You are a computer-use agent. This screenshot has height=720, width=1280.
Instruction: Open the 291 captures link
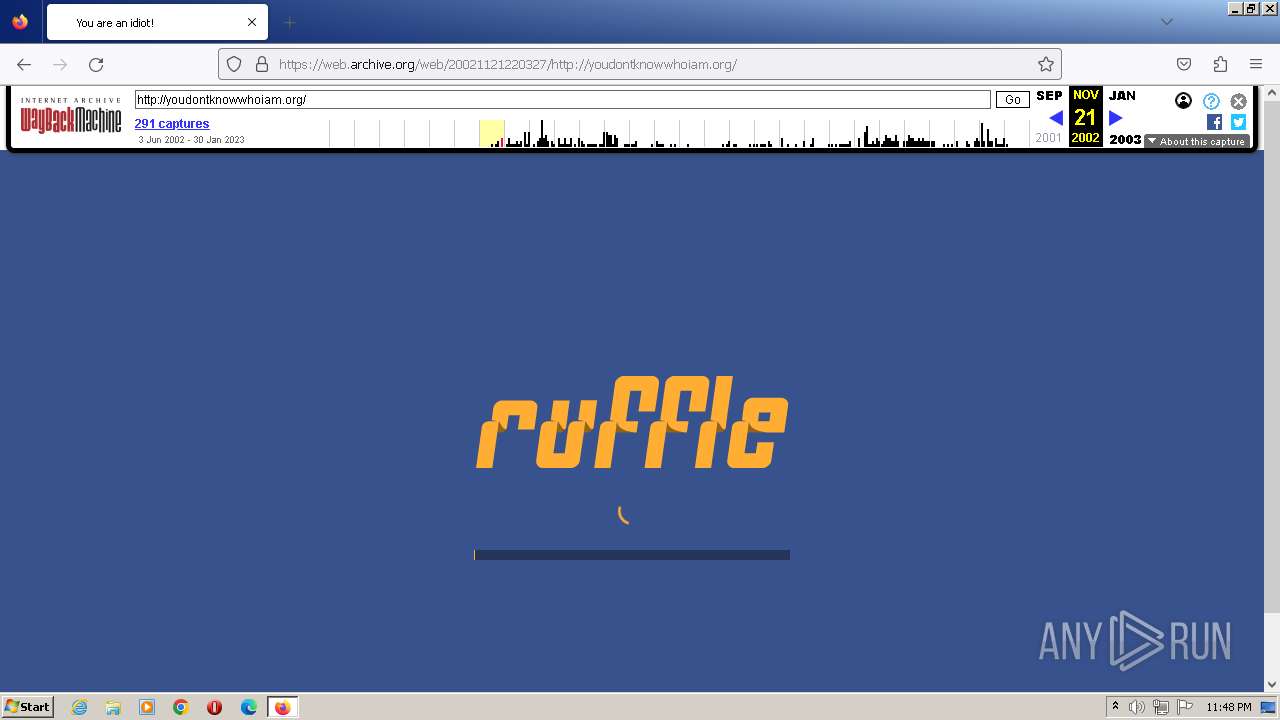click(x=172, y=124)
